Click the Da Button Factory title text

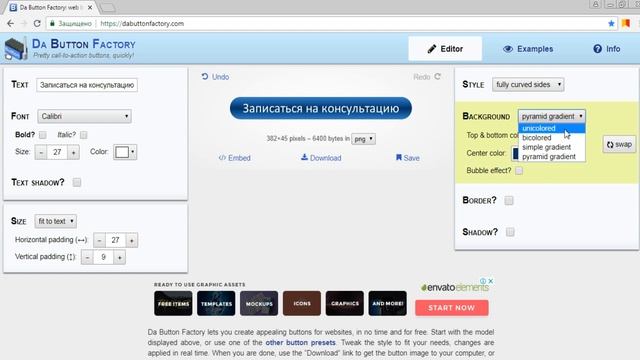click(84, 44)
